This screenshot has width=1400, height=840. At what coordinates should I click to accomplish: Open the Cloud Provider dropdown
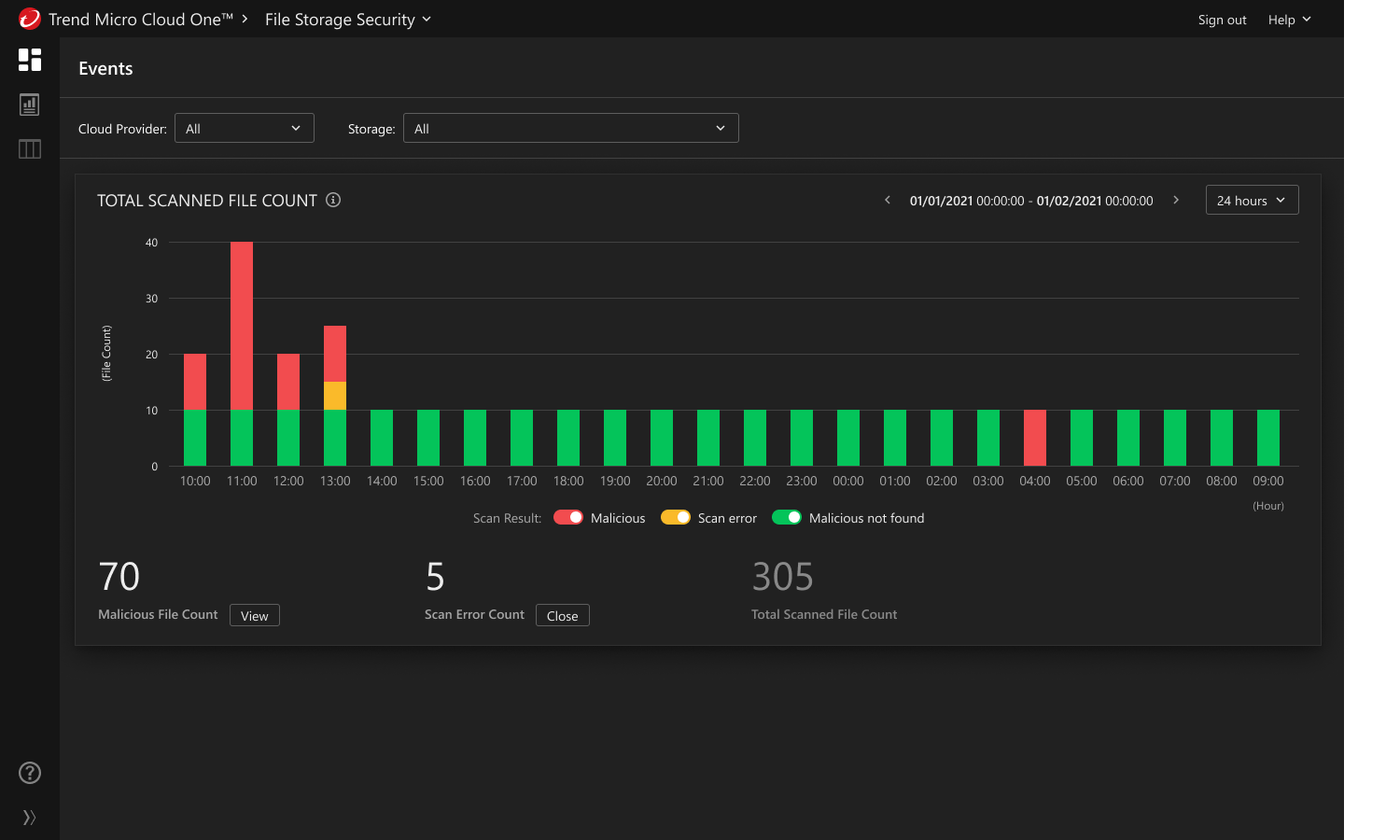pos(245,128)
